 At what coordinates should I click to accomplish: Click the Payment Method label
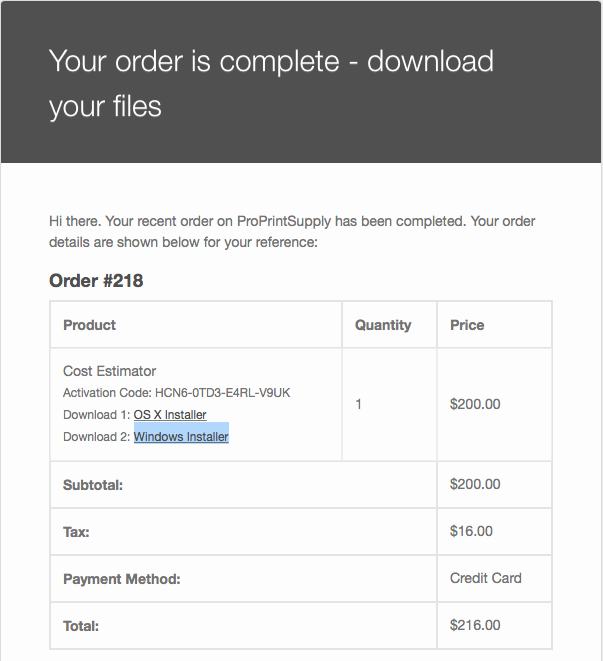click(122, 579)
